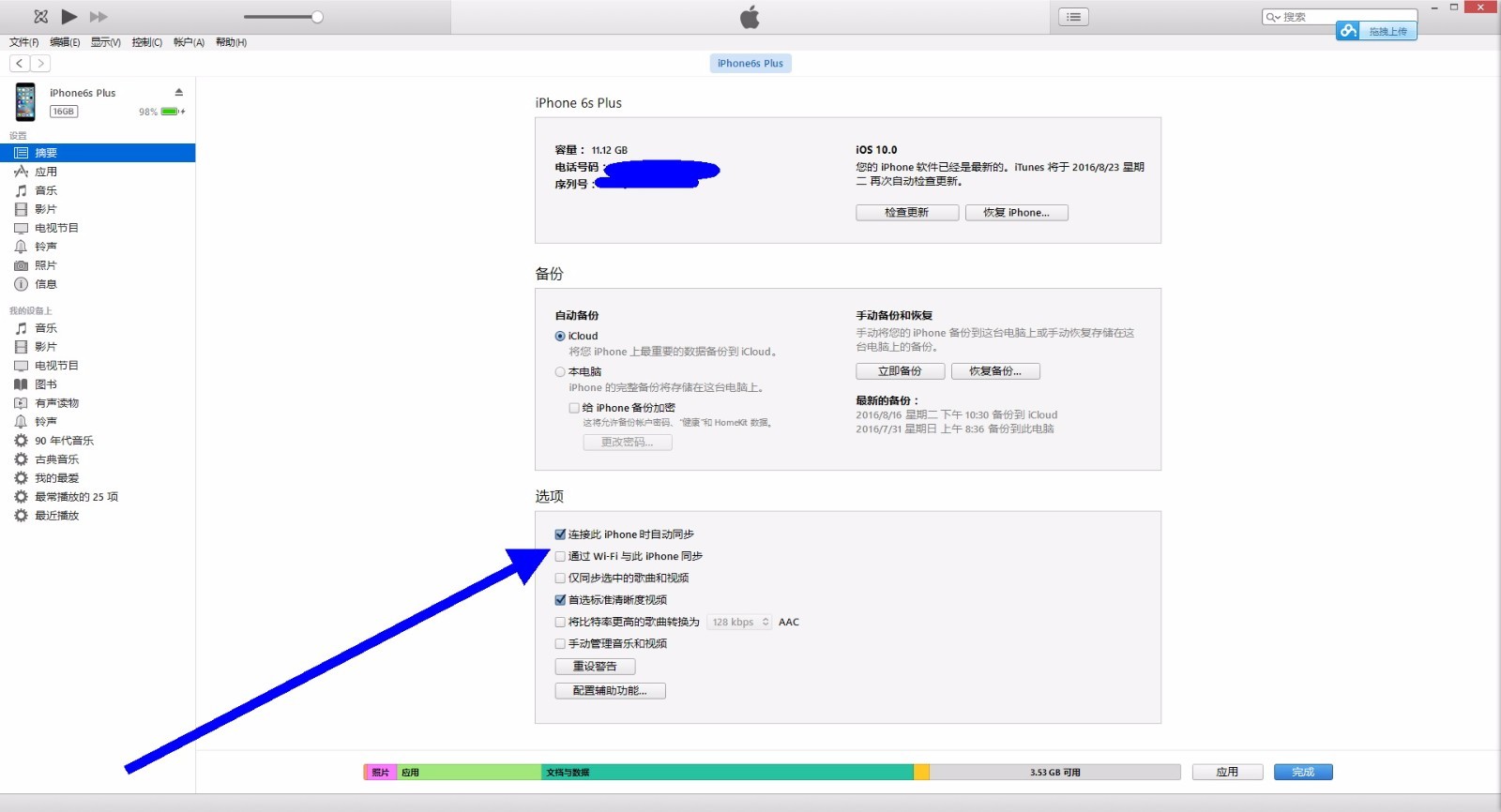Open the 帮助(H) menu

point(231,42)
